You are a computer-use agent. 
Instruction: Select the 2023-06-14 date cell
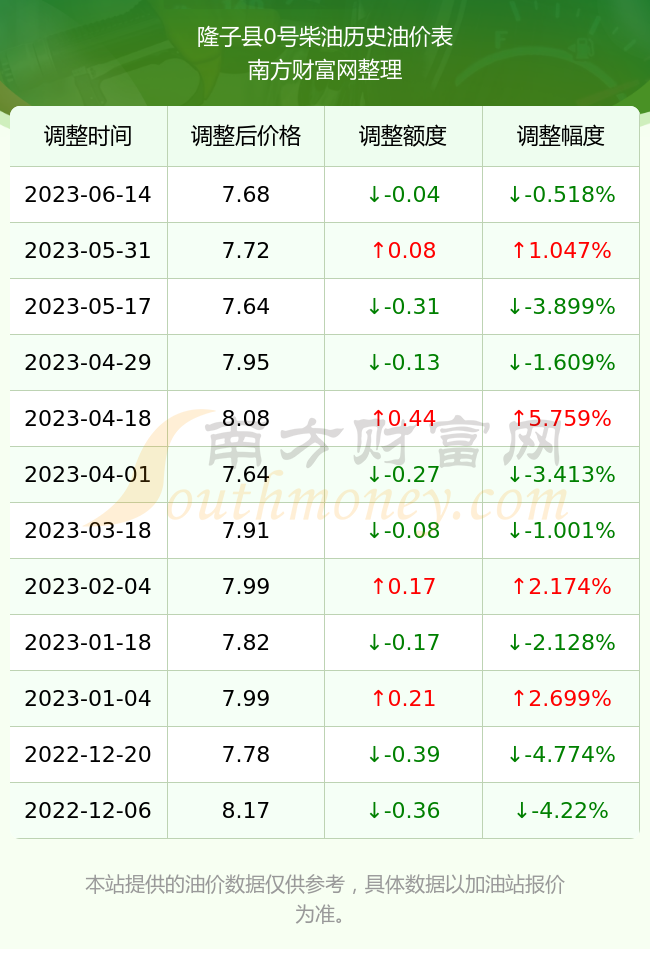[88, 194]
